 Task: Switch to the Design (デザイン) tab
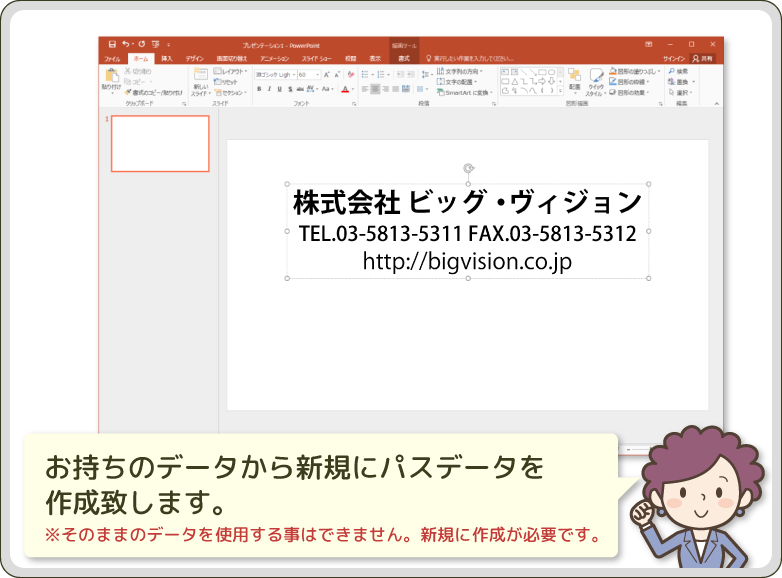click(x=195, y=59)
